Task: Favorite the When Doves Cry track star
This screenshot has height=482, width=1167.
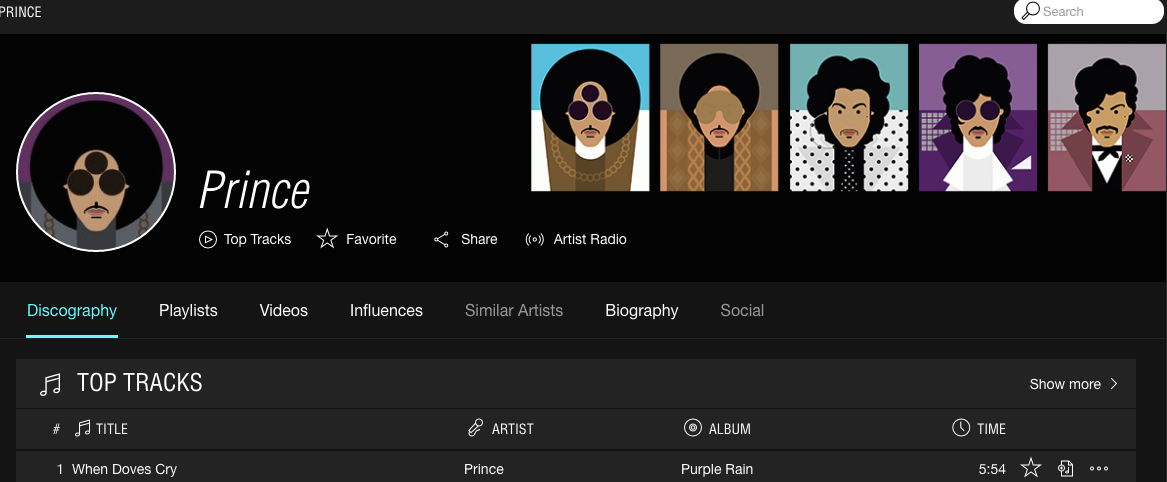Action: [1031, 468]
